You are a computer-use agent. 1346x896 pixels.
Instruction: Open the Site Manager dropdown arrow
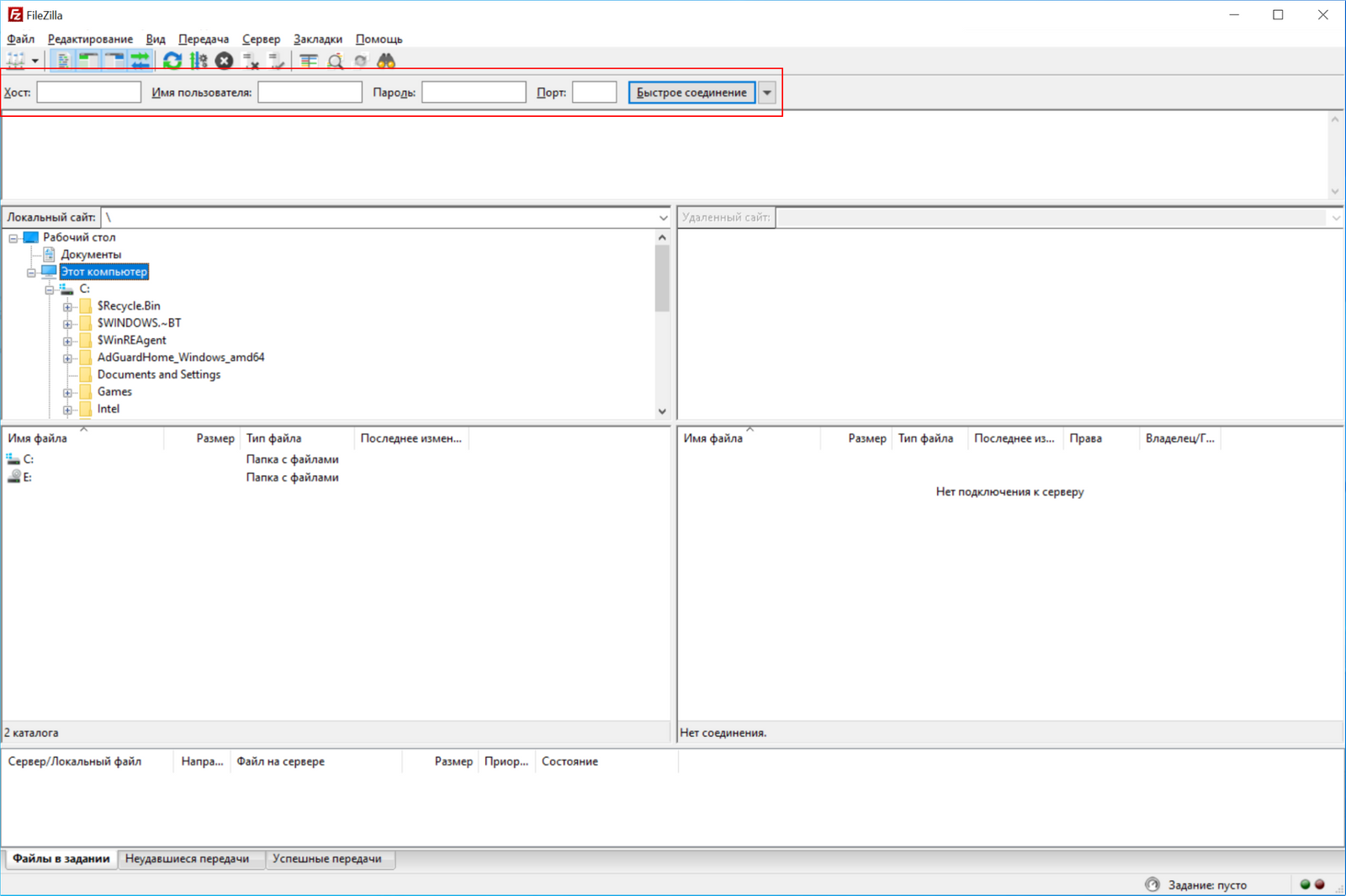coord(35,61)
